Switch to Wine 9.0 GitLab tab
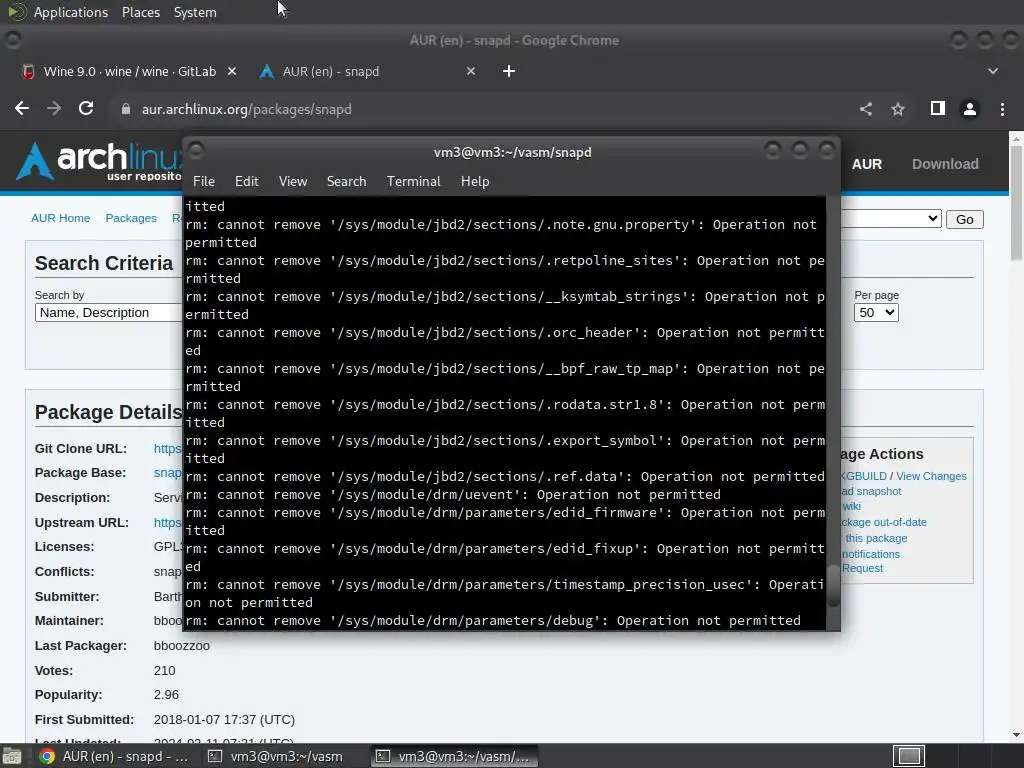This screenshot has height=768, width=1024. pos(127,71)
